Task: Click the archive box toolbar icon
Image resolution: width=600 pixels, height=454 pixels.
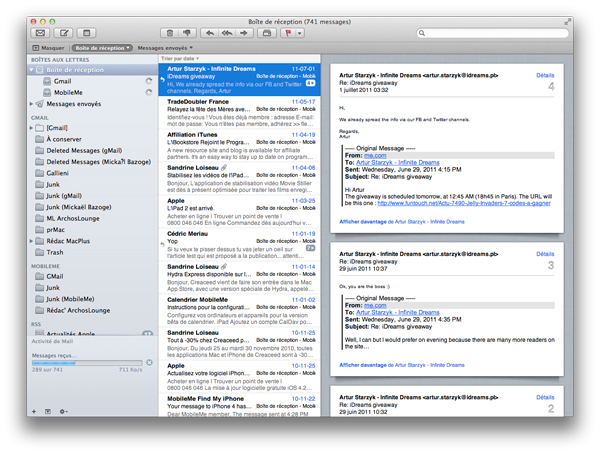Action: pos(267,33)
